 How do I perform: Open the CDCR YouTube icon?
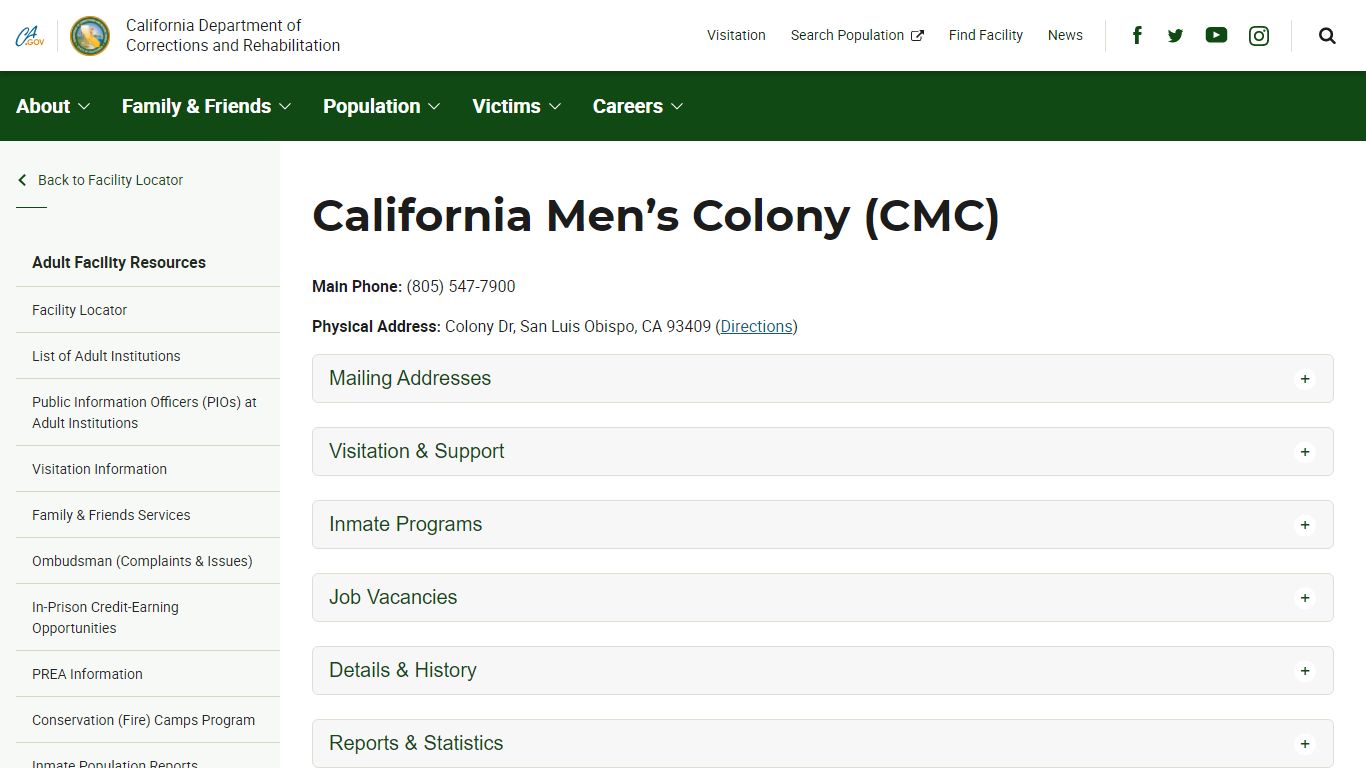1216,35
